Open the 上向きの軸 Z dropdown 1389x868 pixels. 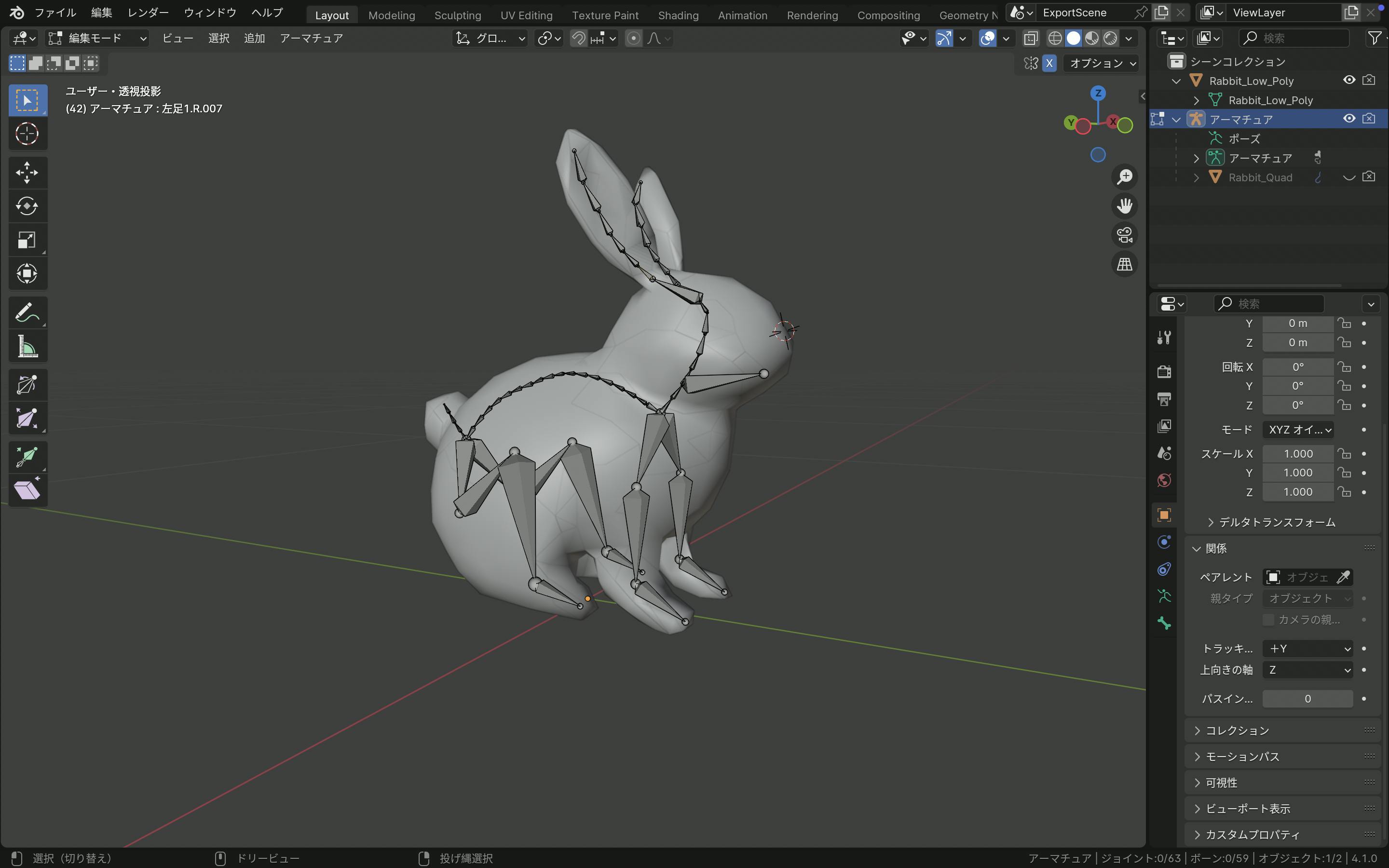tap(1307, 670)
